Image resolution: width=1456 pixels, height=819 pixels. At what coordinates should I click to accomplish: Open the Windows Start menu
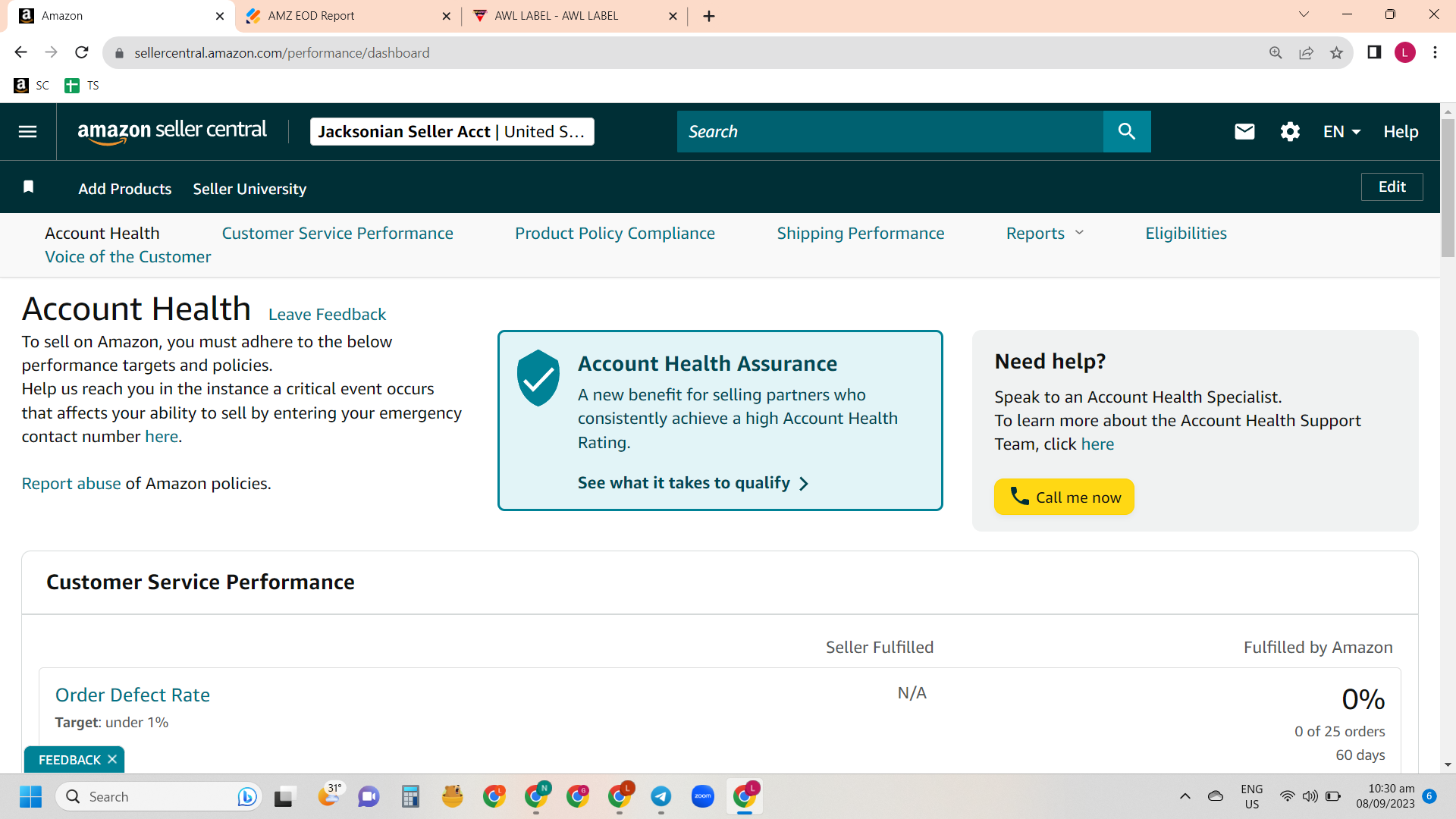tap(30, 796)
